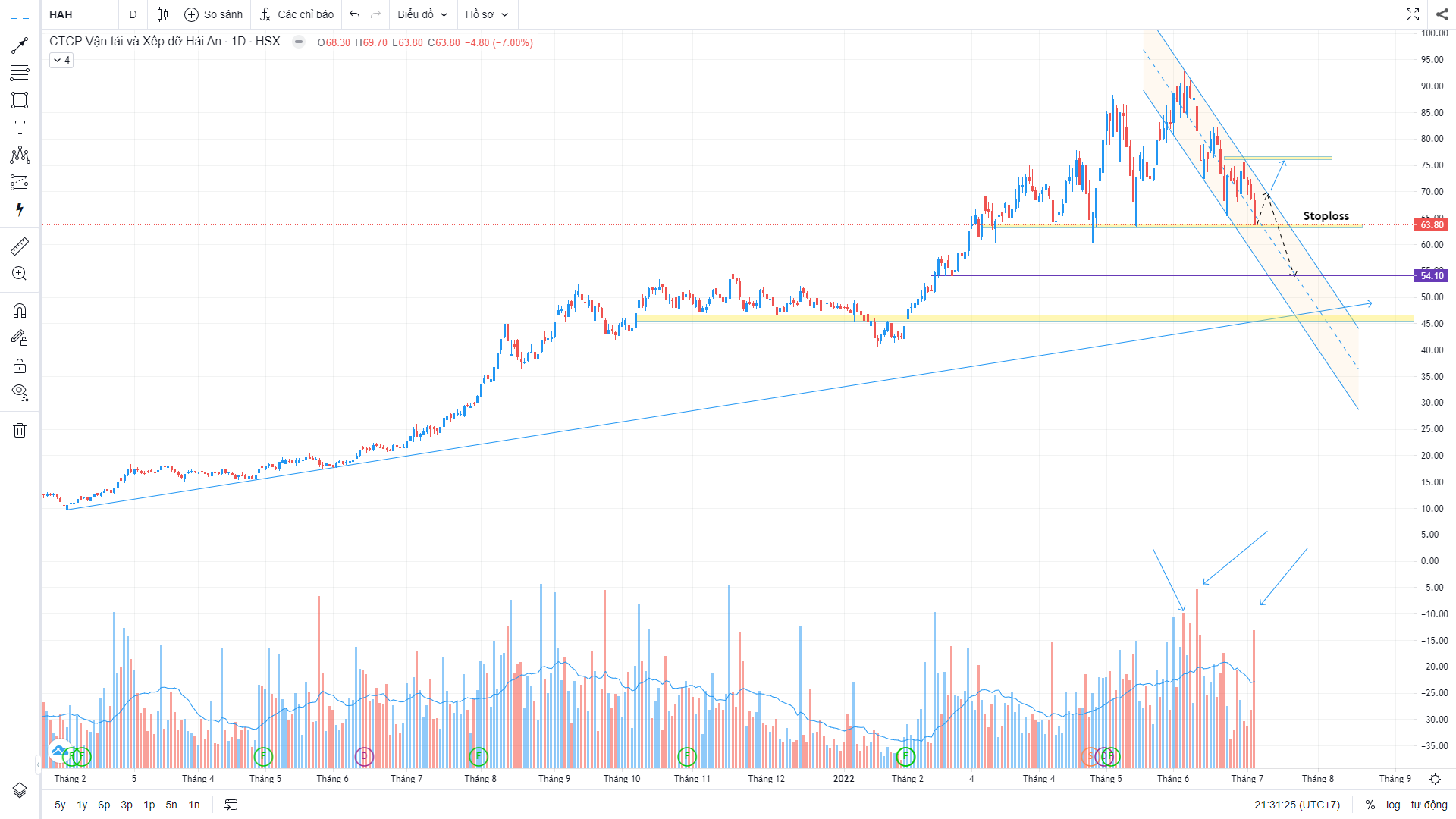Image resolution: width=1456 pixels, height=819 pixels.
Task: Click the 54.10 price line label
Action: tap(1432, 276)
